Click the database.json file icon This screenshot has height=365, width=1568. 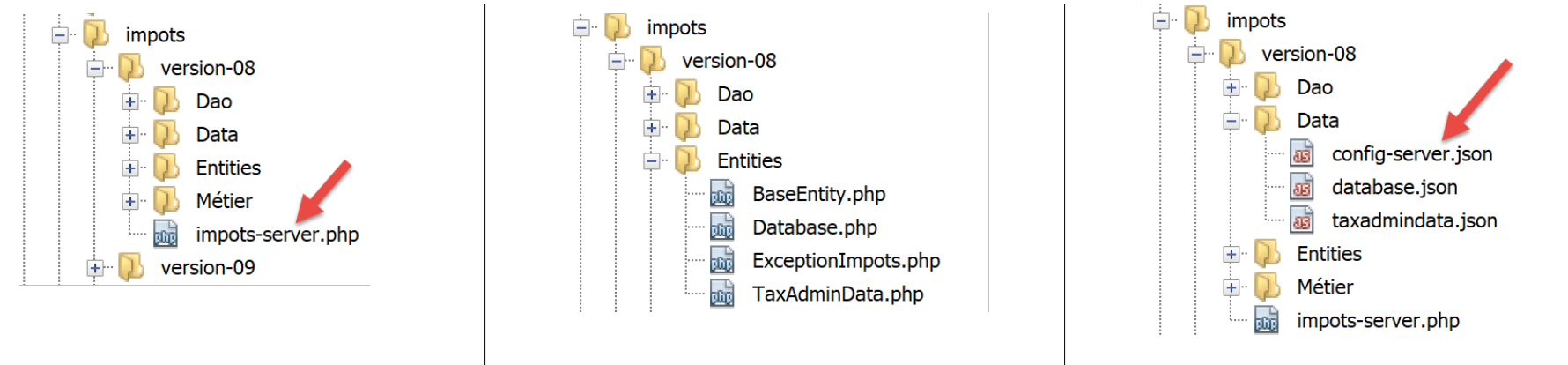pos(1301,188)
